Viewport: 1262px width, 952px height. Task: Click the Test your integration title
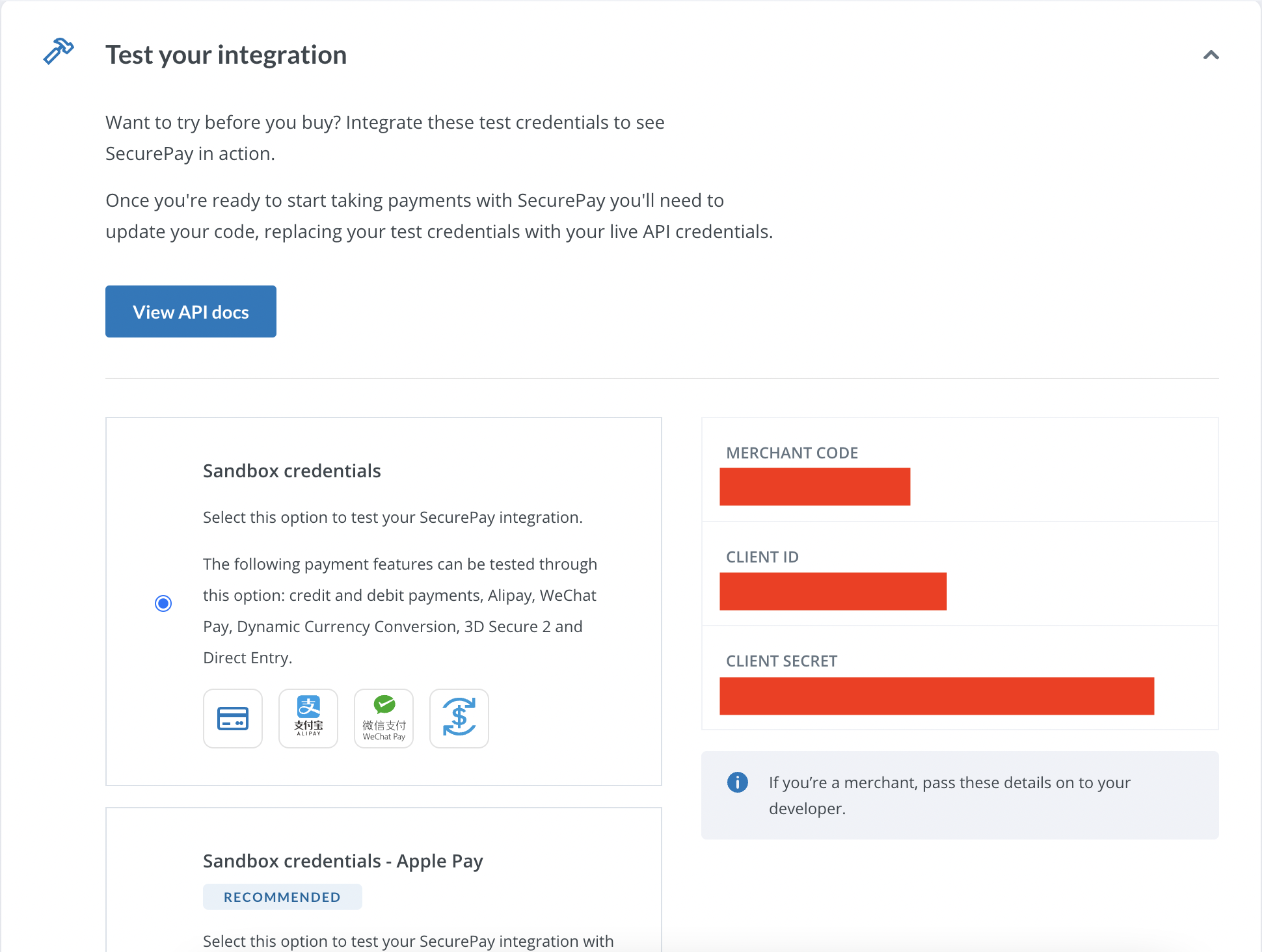[x=226, y=55]
